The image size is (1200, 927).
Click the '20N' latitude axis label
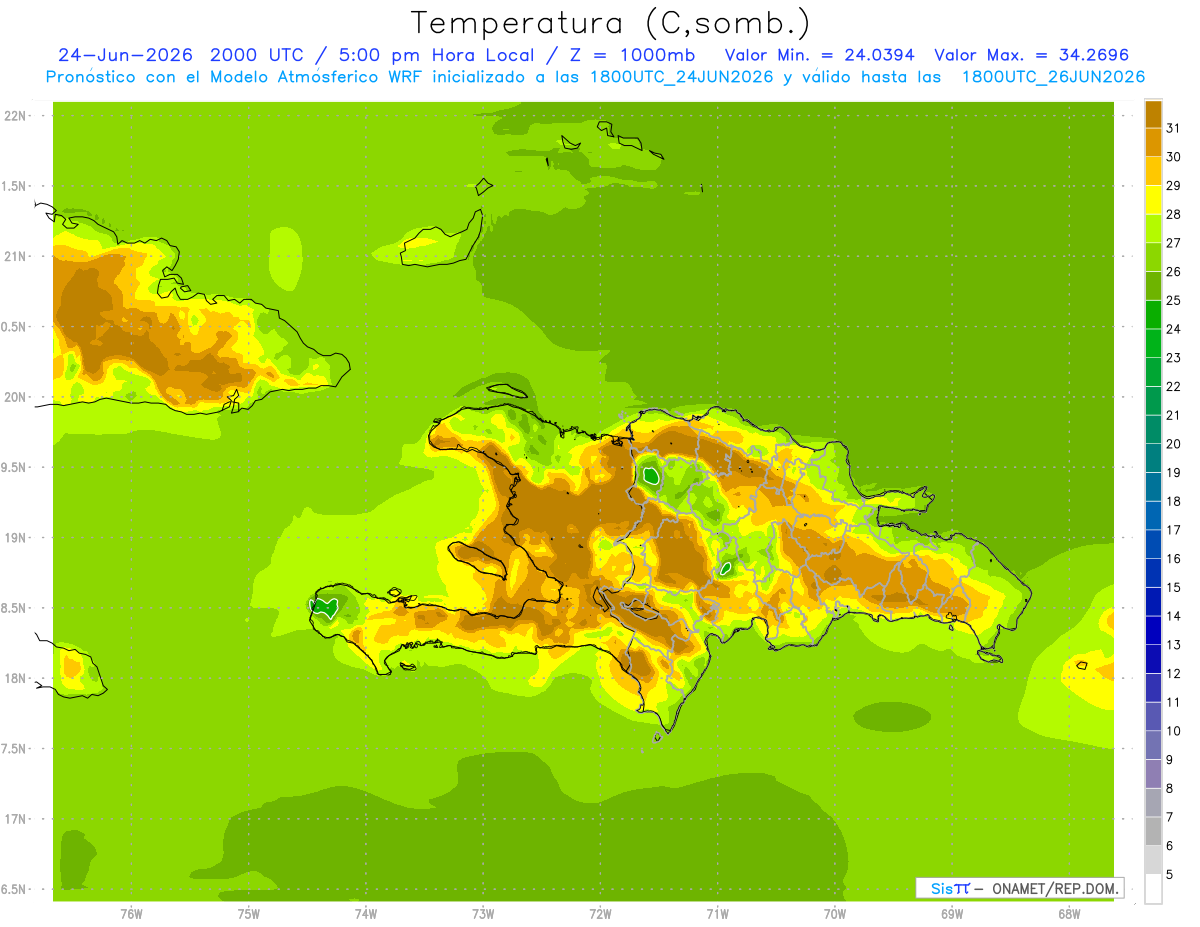click(15, 397)
